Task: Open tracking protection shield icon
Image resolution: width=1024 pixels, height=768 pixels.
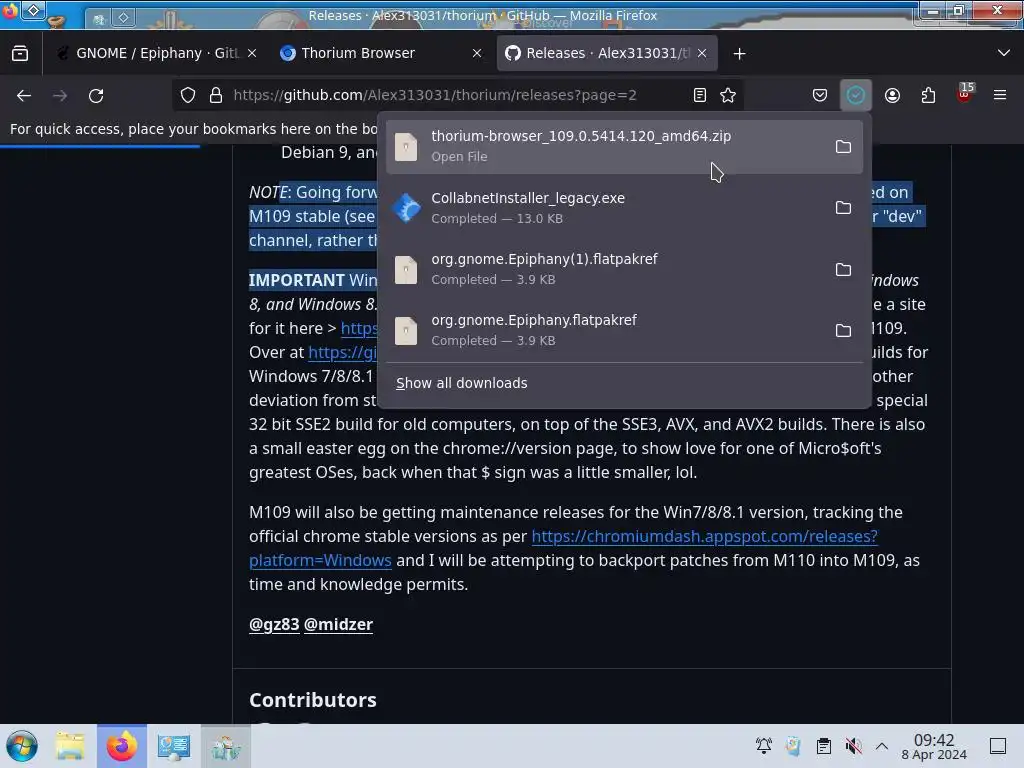Action: 188,95
